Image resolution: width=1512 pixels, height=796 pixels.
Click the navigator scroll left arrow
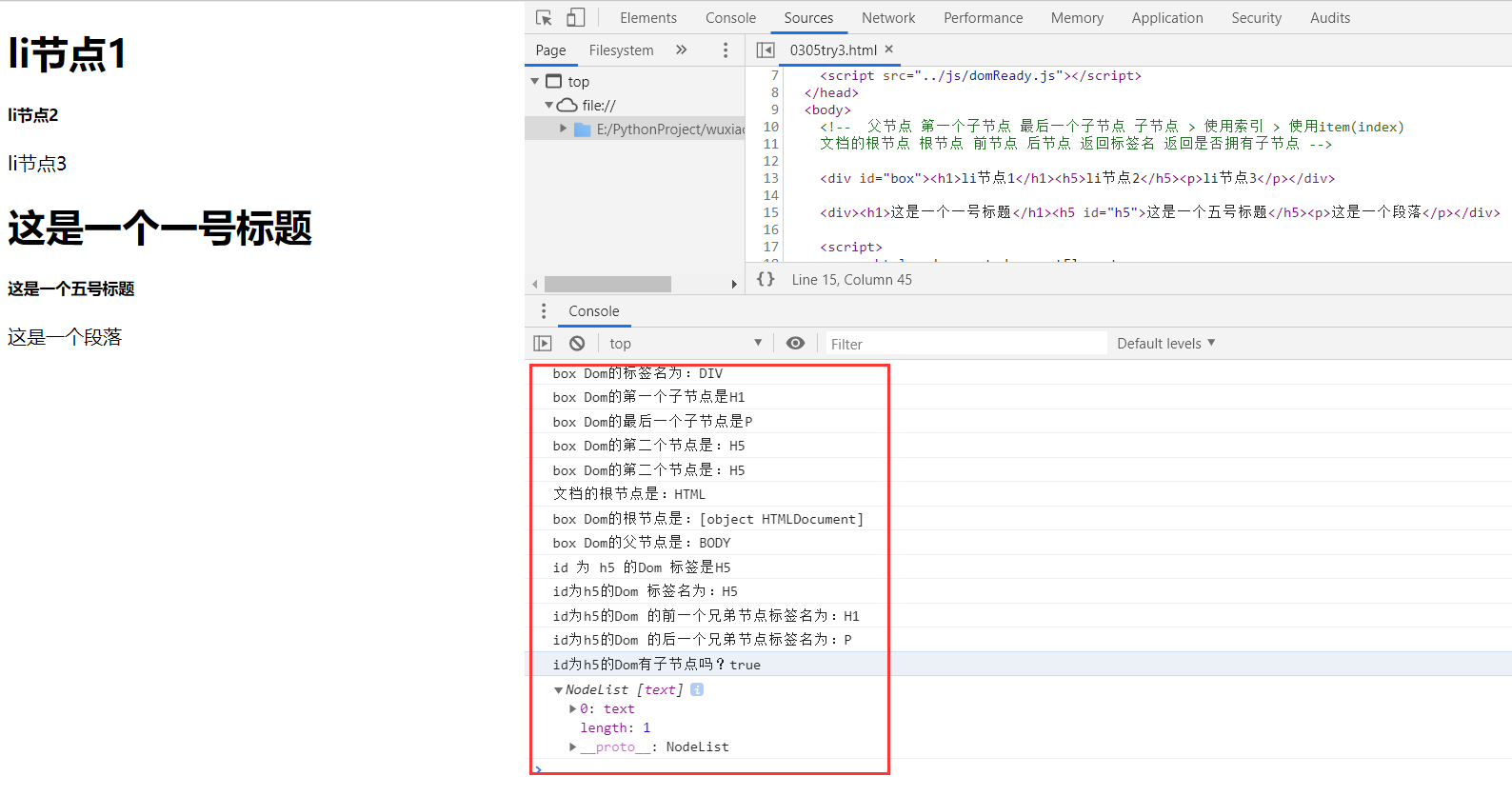(535, 285)
